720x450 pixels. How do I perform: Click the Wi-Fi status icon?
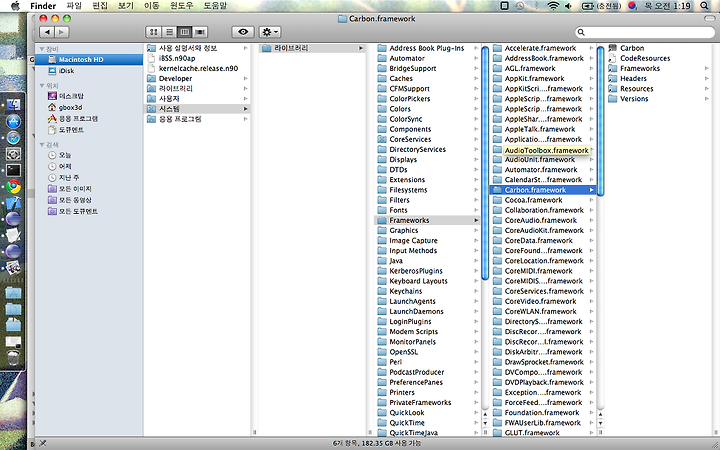553,6
